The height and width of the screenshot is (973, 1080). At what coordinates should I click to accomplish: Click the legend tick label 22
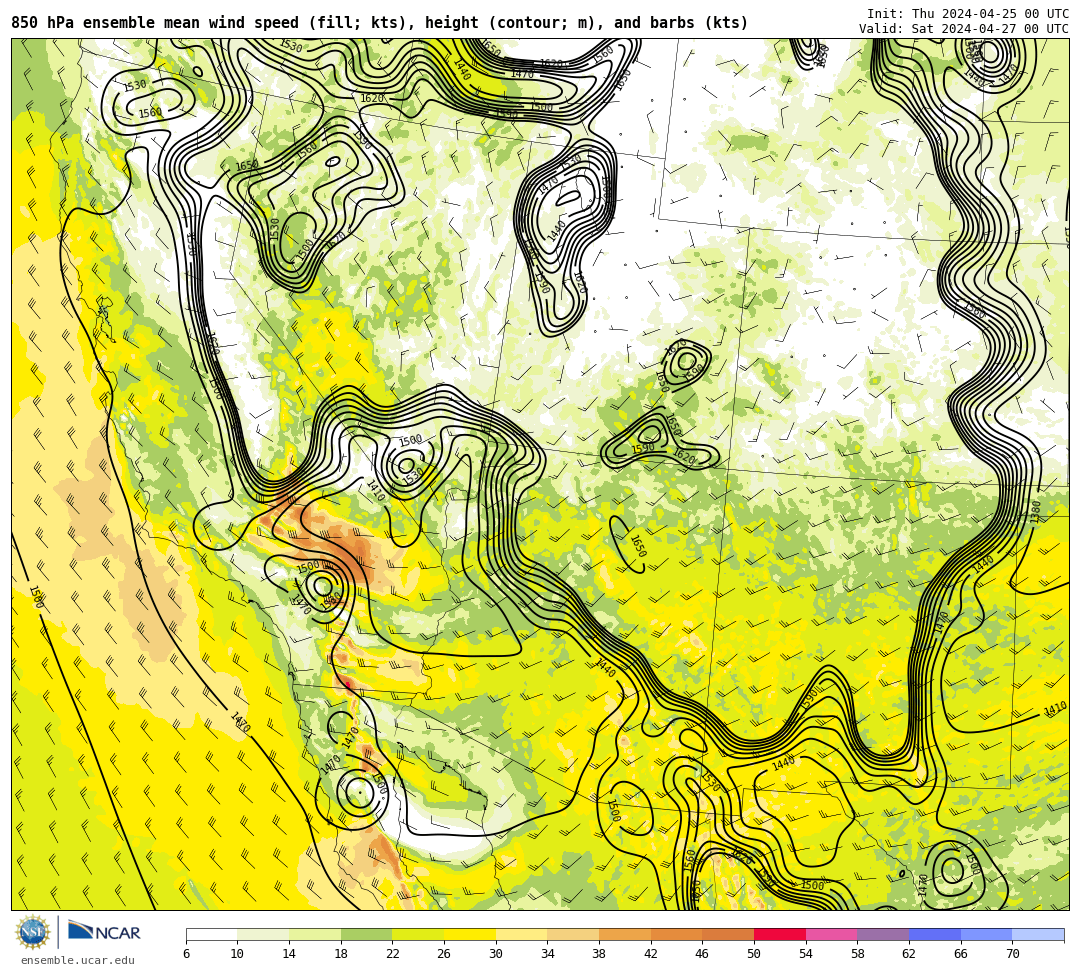[x=393, y=954]
